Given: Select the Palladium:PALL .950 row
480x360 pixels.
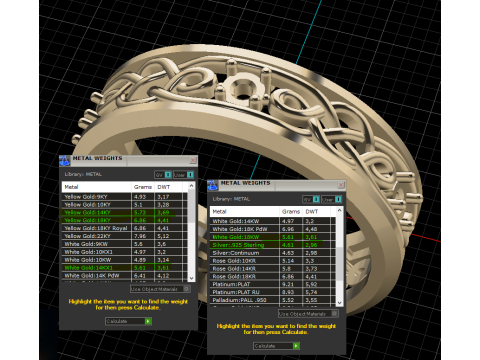Looking at the screenshot, I should pyautogui.click(x=273, y=300).
